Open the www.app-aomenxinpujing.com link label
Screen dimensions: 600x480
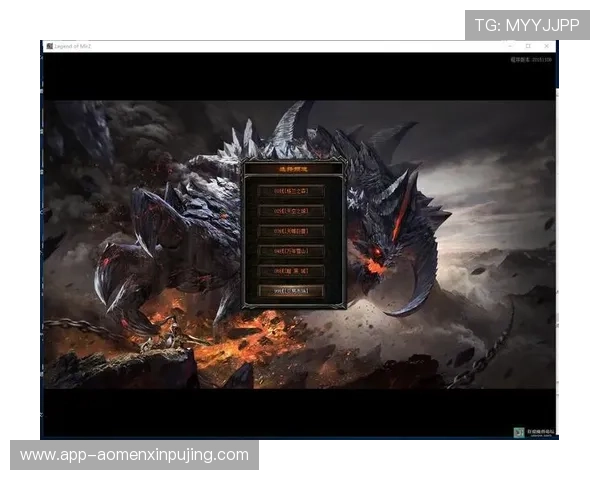(x=135, y=455)
